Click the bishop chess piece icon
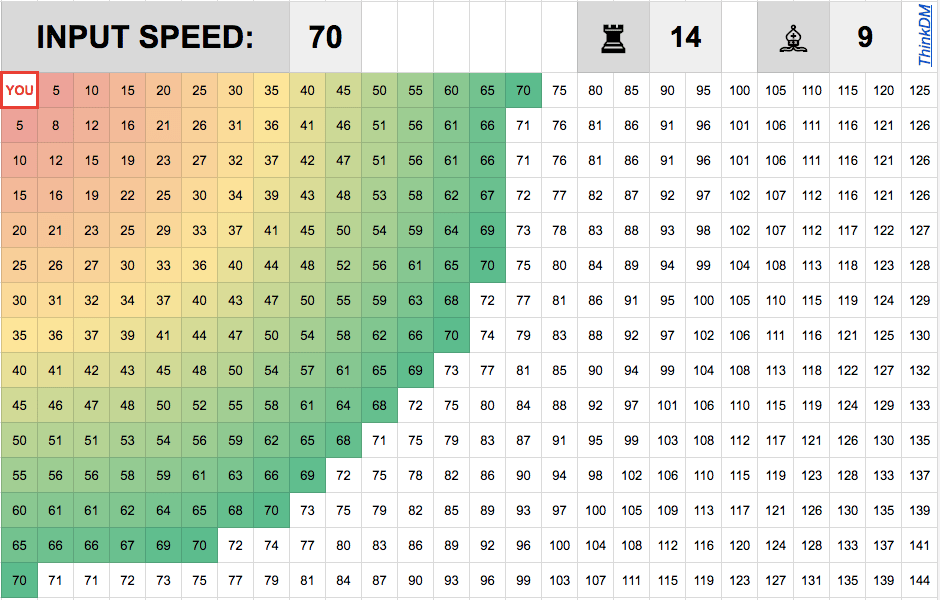Image resolution: width=940 pixels, height=600 pixels. tap(793, 37)
